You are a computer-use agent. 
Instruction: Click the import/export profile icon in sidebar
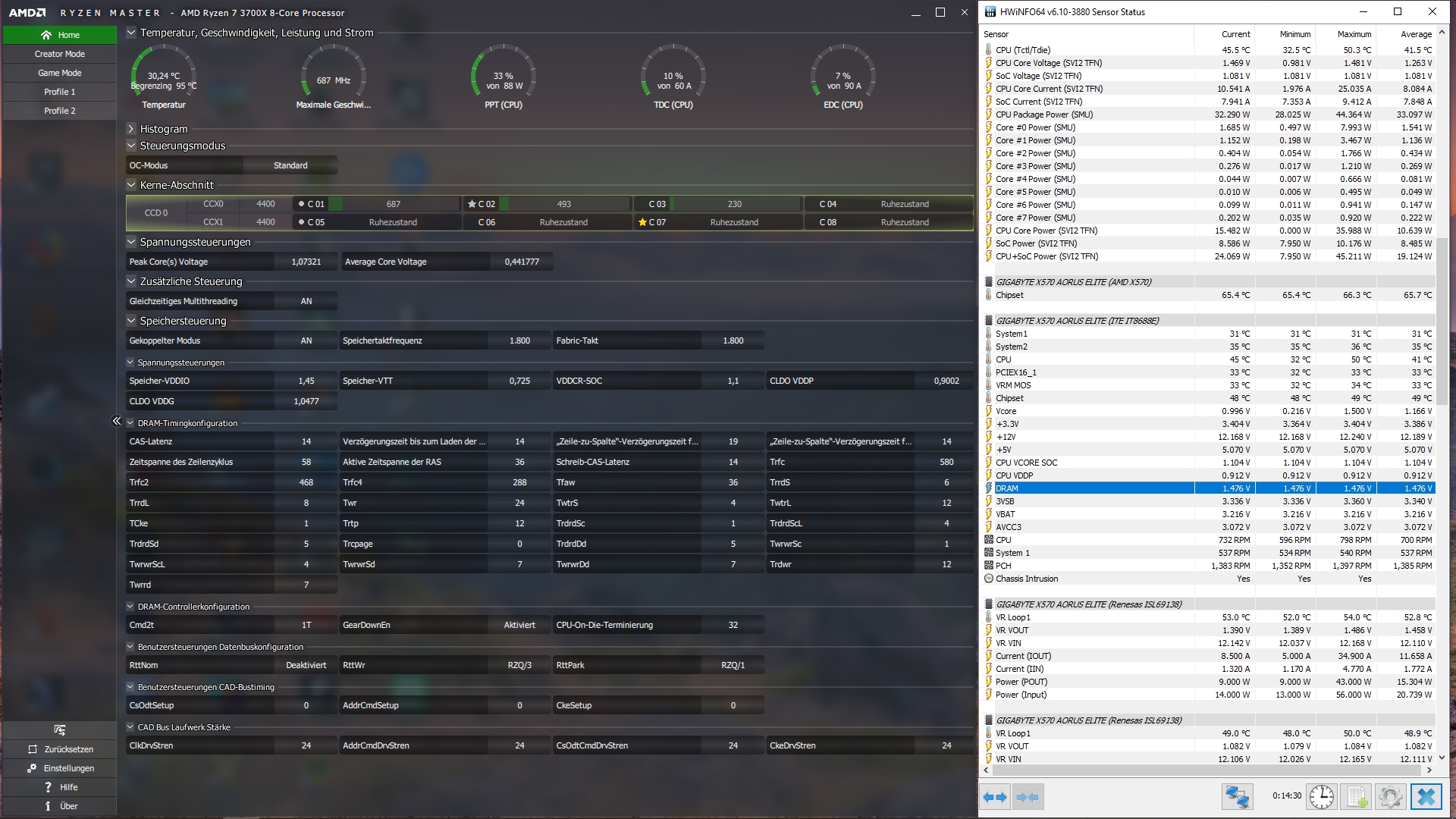59,730
